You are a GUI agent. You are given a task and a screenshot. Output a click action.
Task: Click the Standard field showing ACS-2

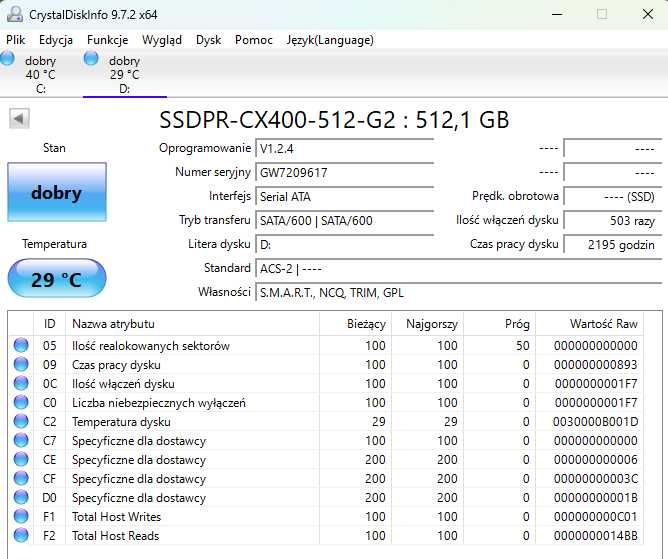458,268
